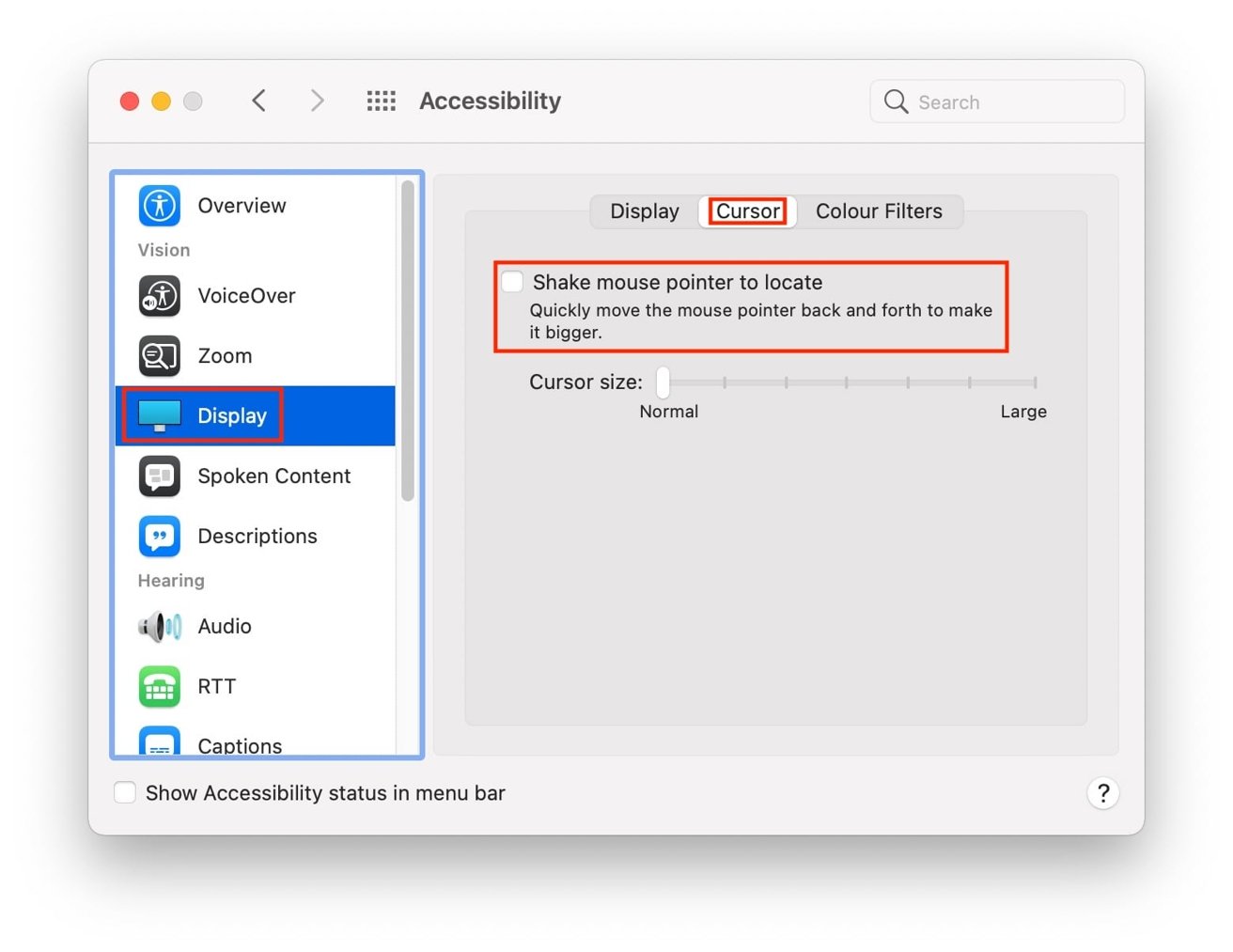
Task: Click the Help question mark button
Action: pos(1103,792)
